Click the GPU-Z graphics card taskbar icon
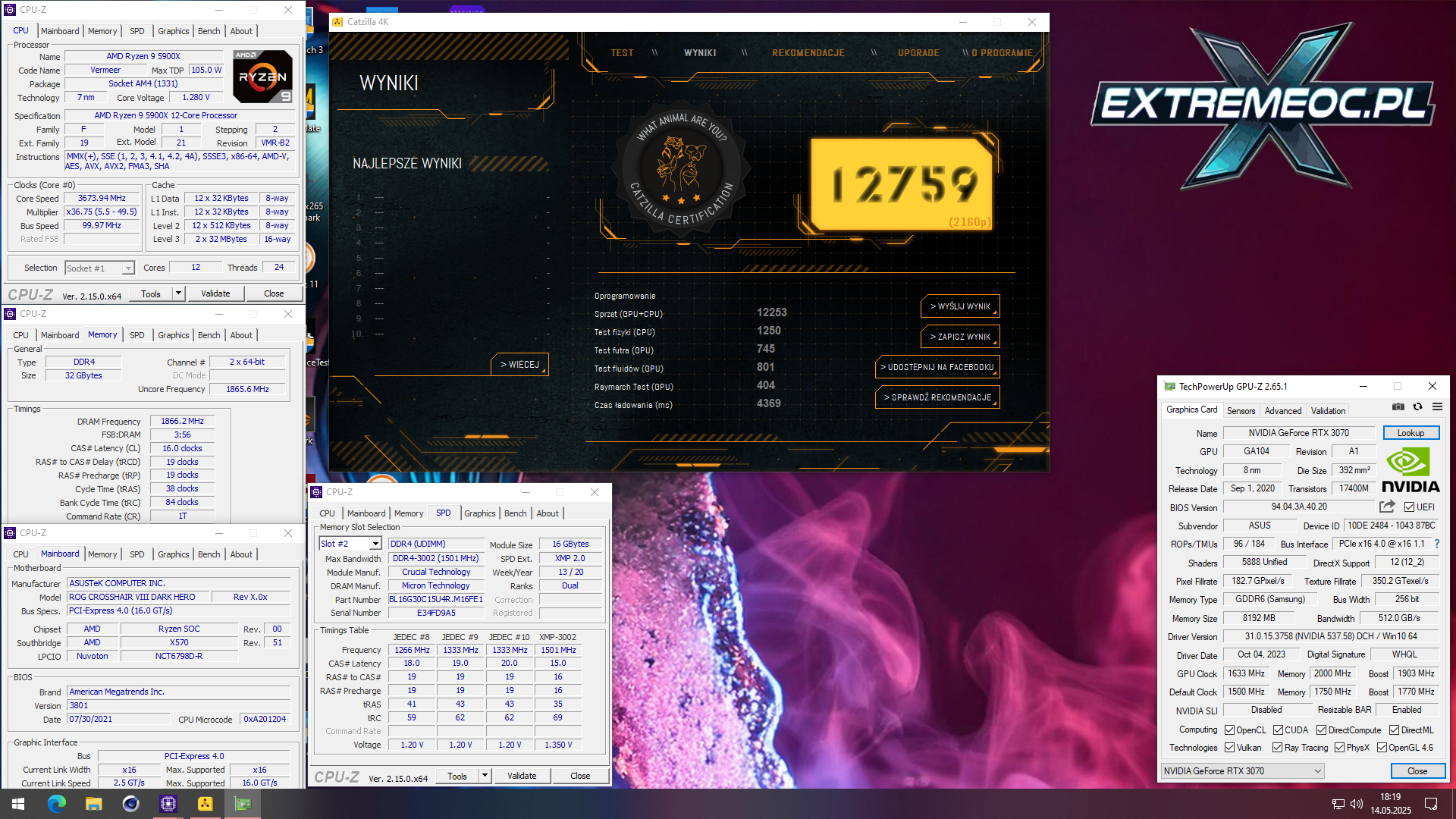This screenshot has width=1456, height=819. point(243,804)
